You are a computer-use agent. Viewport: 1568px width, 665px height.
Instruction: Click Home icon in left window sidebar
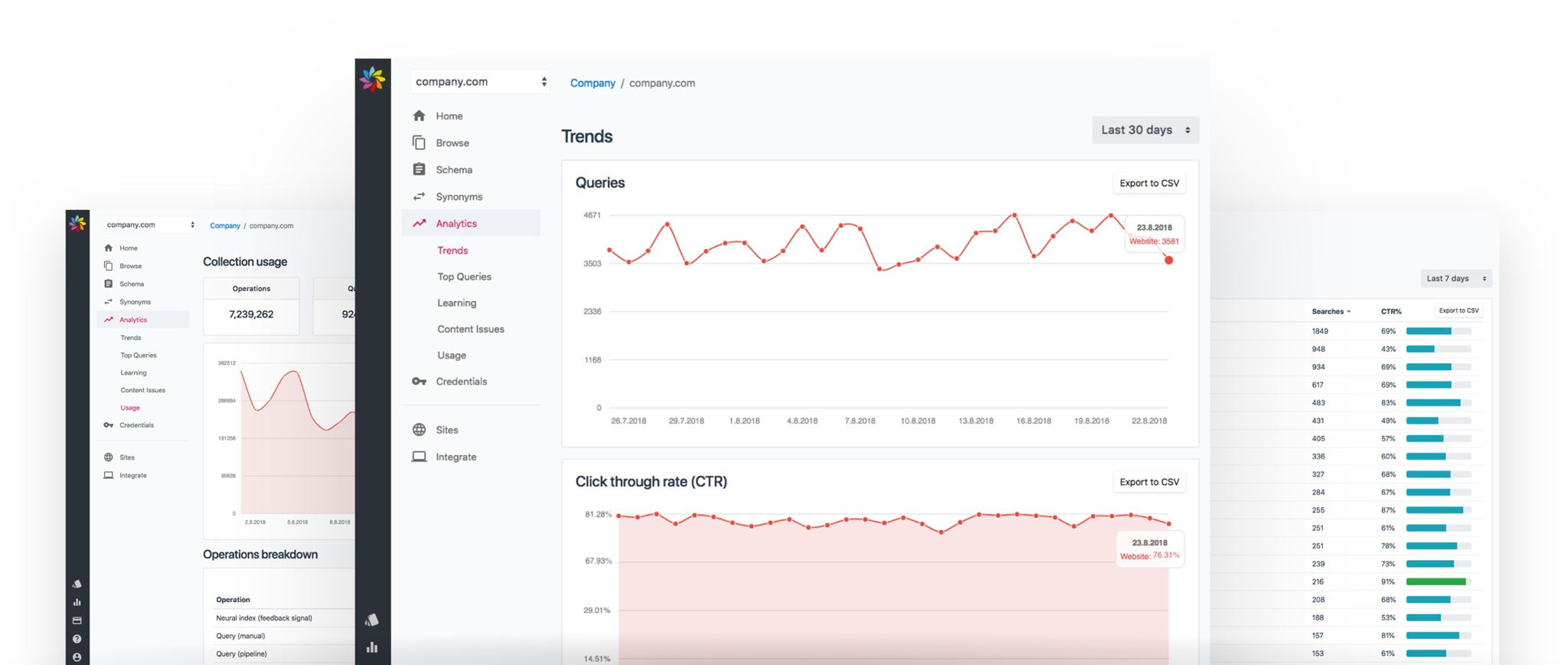(x=108, y=247)
